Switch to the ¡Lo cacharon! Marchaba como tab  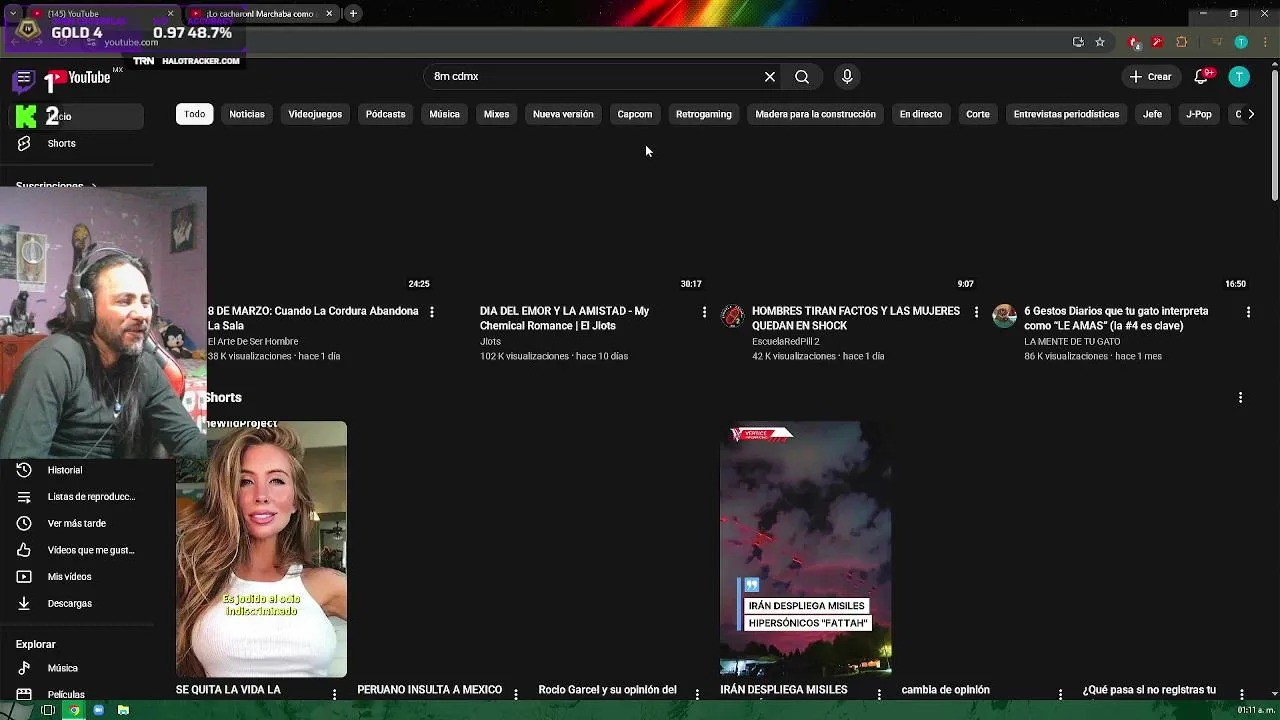(x=261, y=14)
